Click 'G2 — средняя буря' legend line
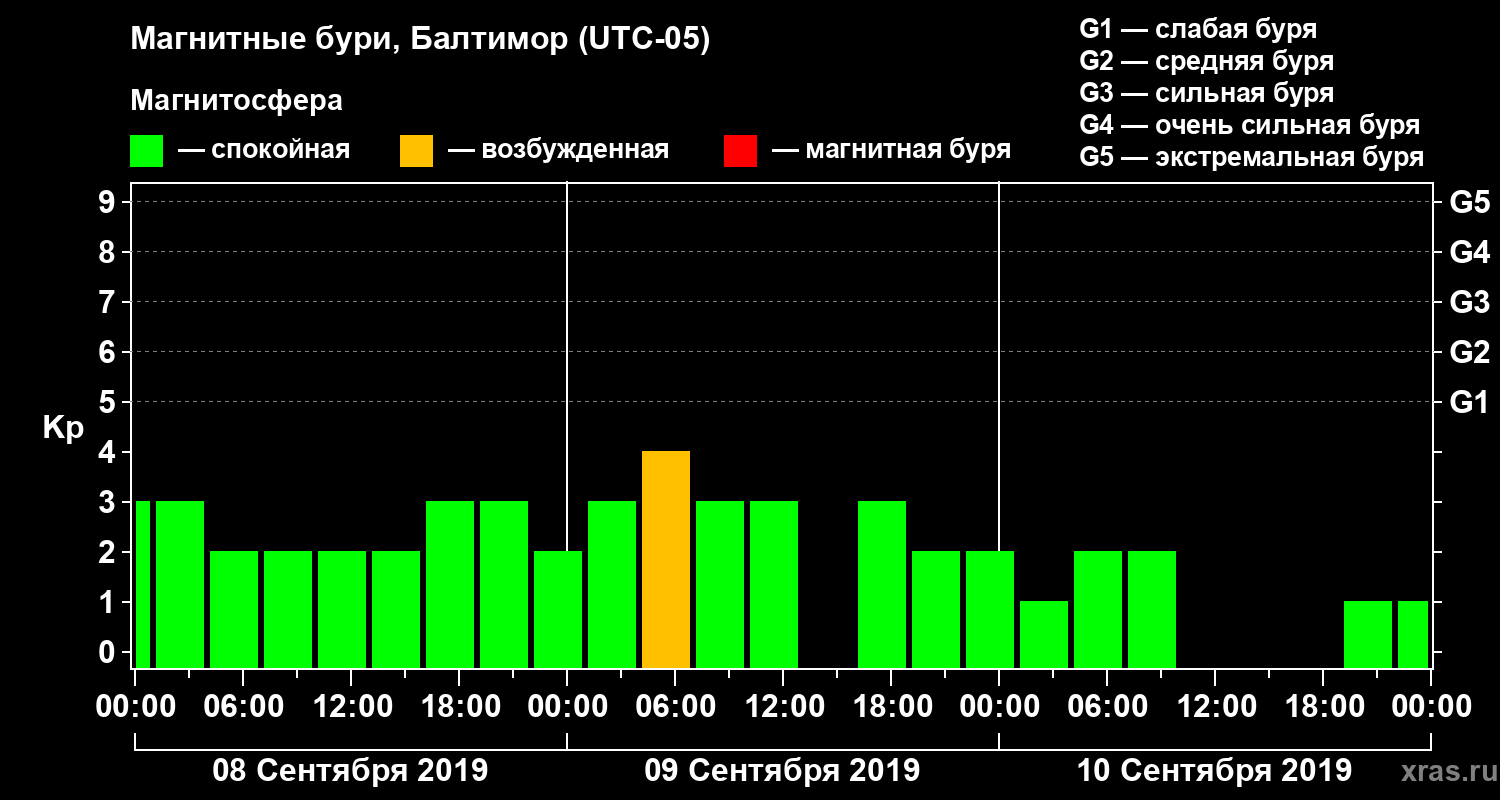 click(1206, 61)
